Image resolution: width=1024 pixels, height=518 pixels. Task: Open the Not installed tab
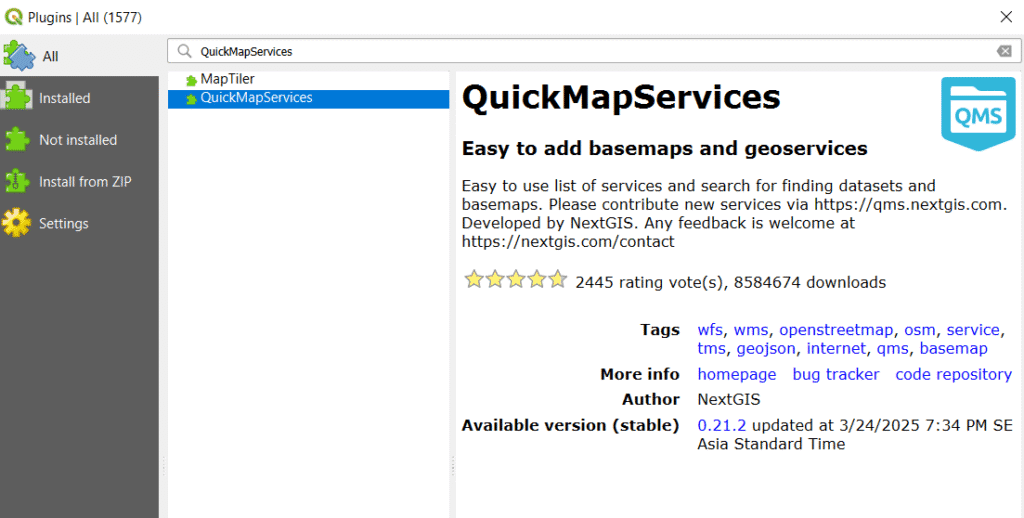(79, 140)
